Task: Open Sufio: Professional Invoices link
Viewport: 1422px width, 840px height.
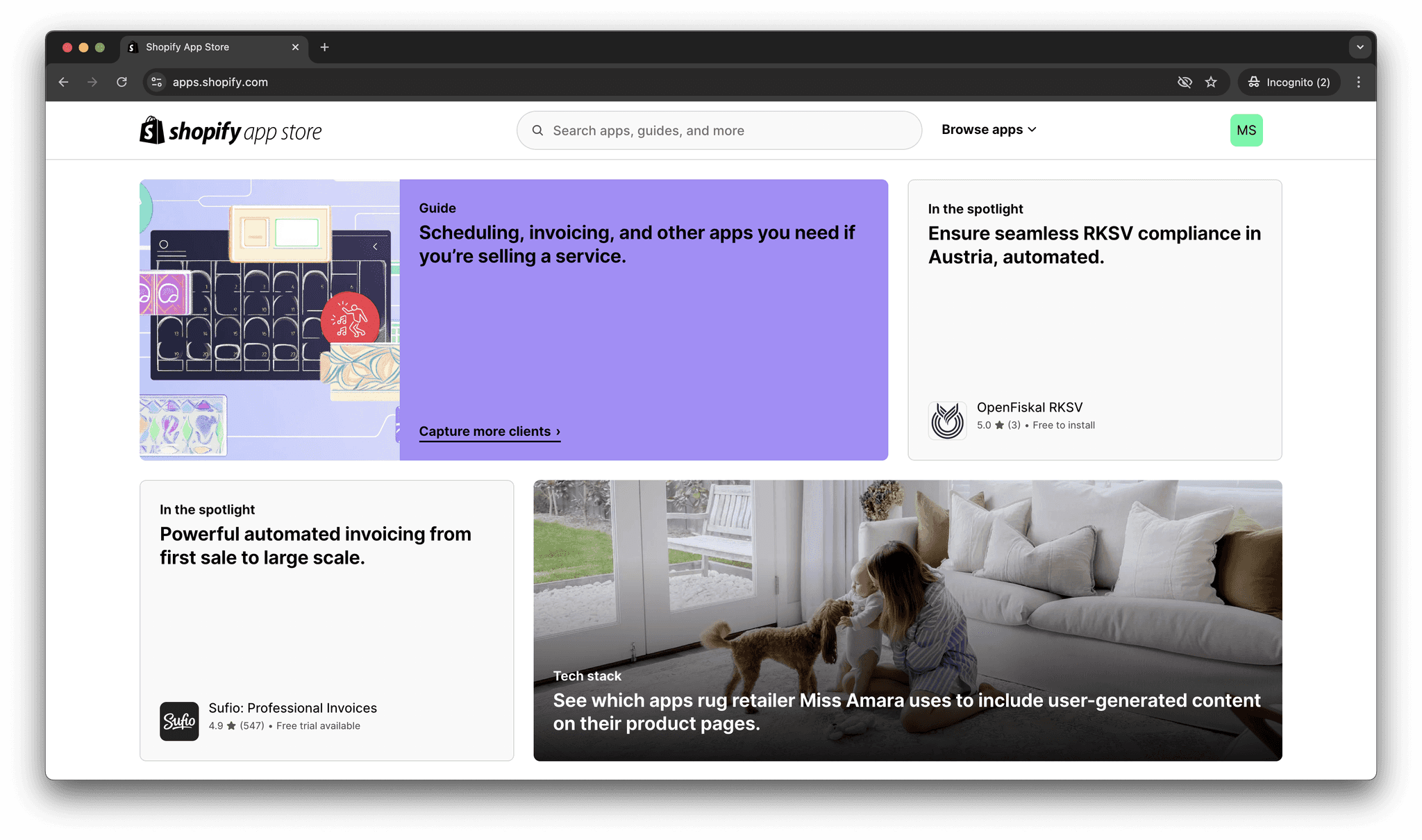Action: tap(292, 708)
